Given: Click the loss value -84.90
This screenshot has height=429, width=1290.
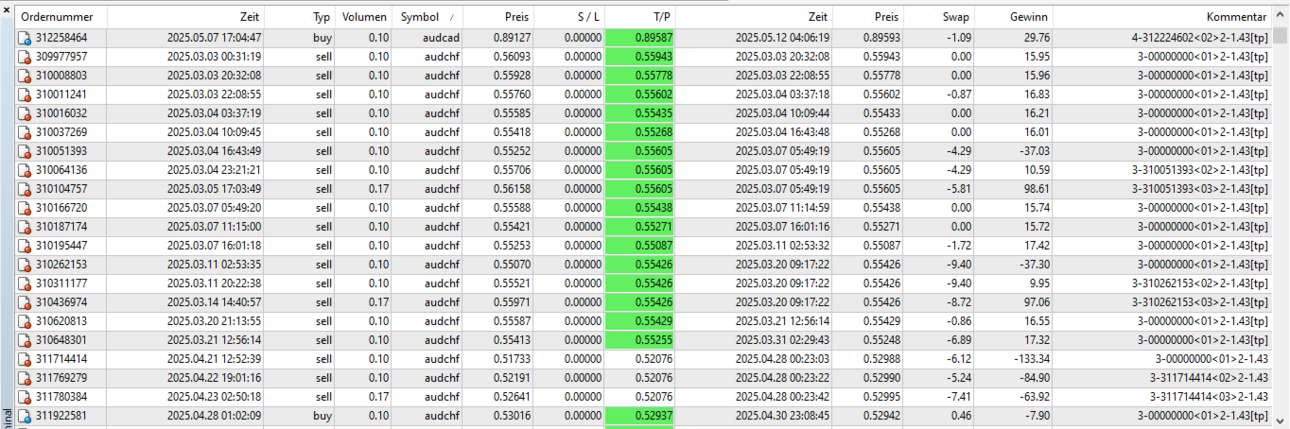Looking at the screenshot, I should pos(1034,378).
